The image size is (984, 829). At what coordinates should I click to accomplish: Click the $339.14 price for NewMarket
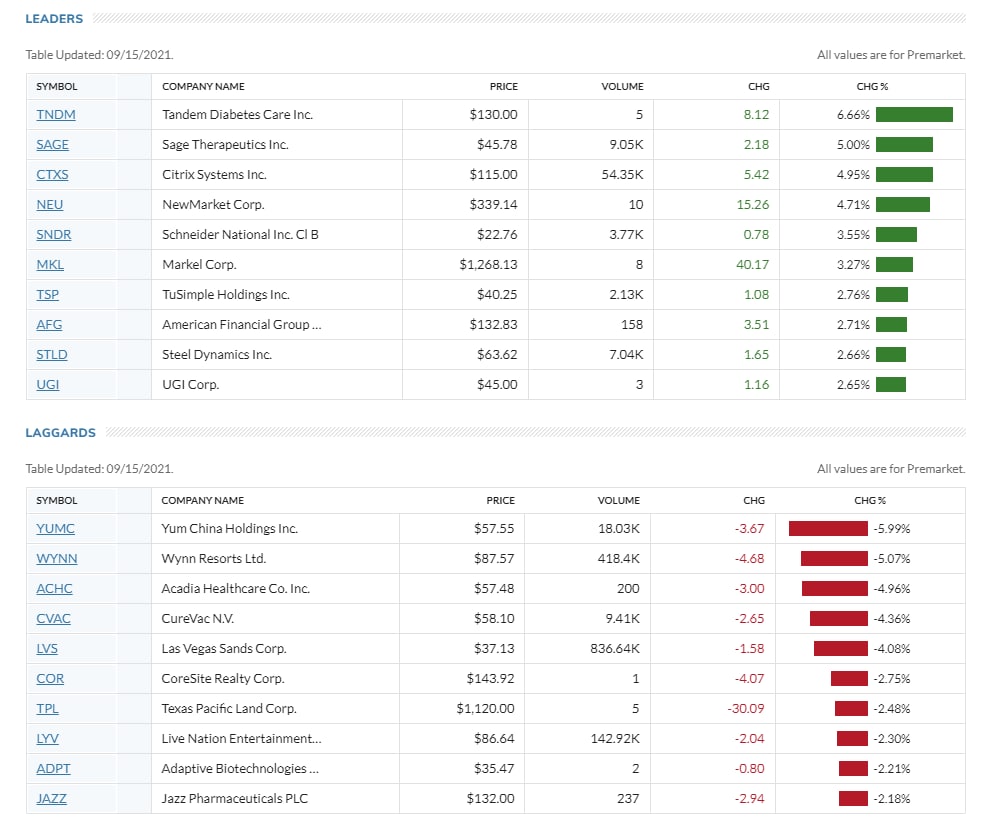pyautogui.click(x=493, y=205)
